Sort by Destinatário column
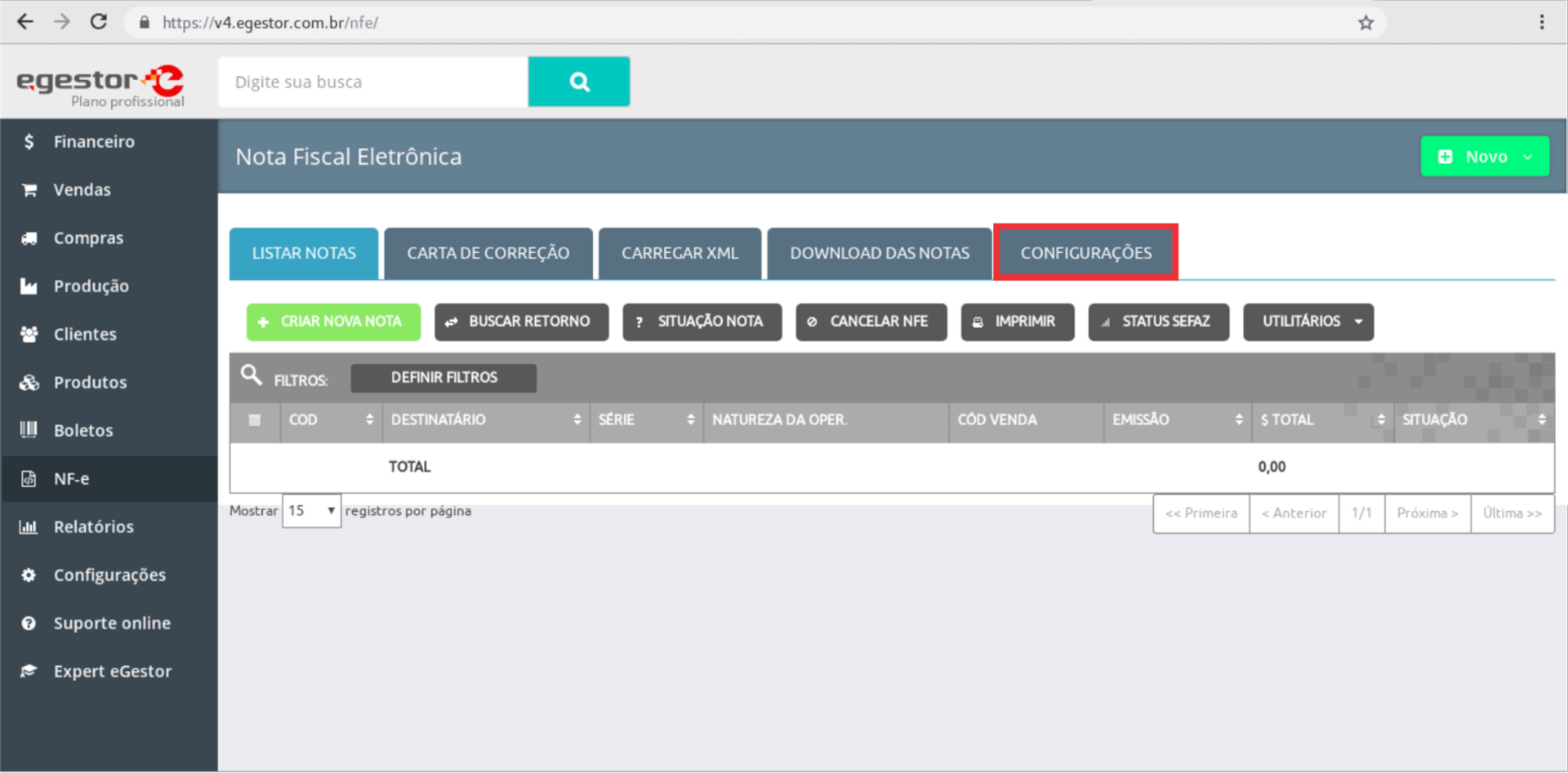This screenshot has height=773, width=1568. [486, 420]
